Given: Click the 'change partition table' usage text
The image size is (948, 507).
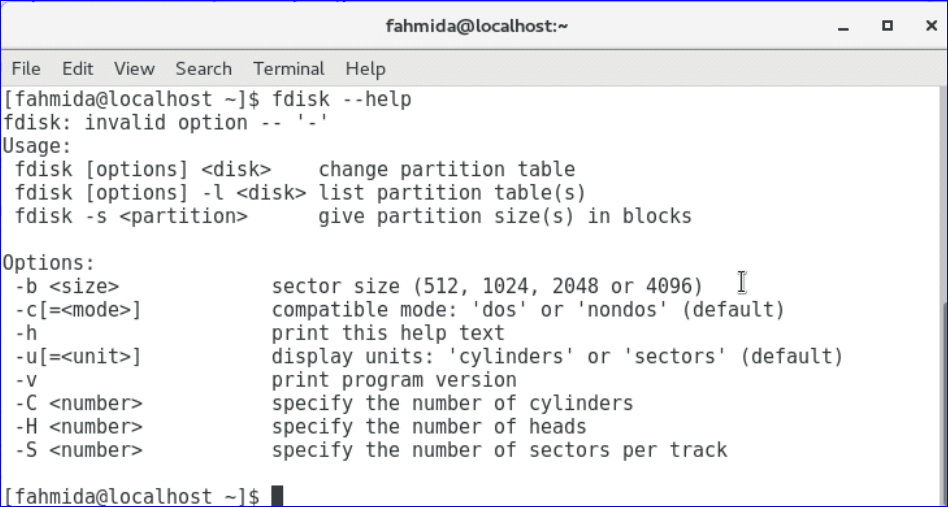Looking at the screenshot, I should pos(446,170).
